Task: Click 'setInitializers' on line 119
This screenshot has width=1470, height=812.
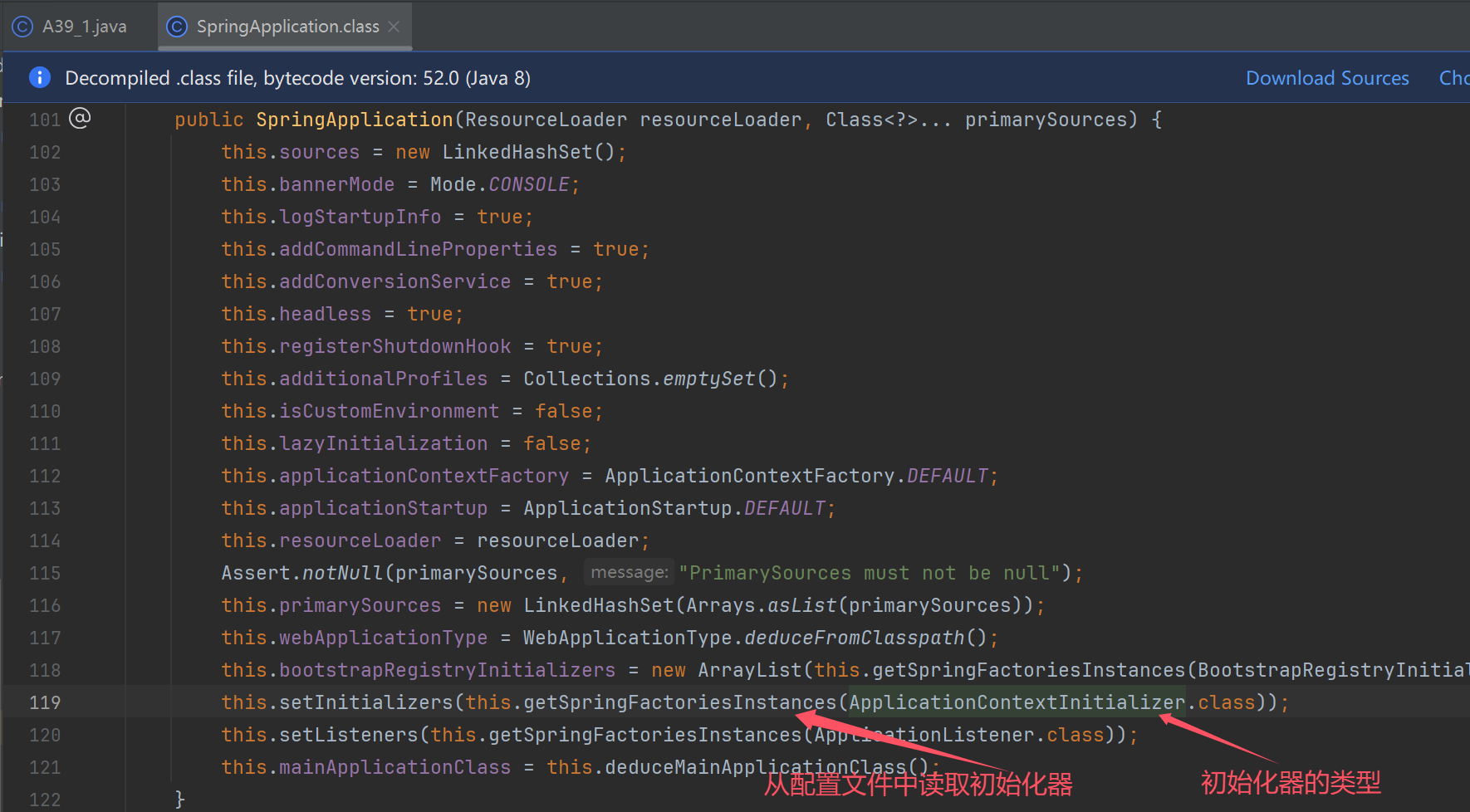Action: click(365, 702)
